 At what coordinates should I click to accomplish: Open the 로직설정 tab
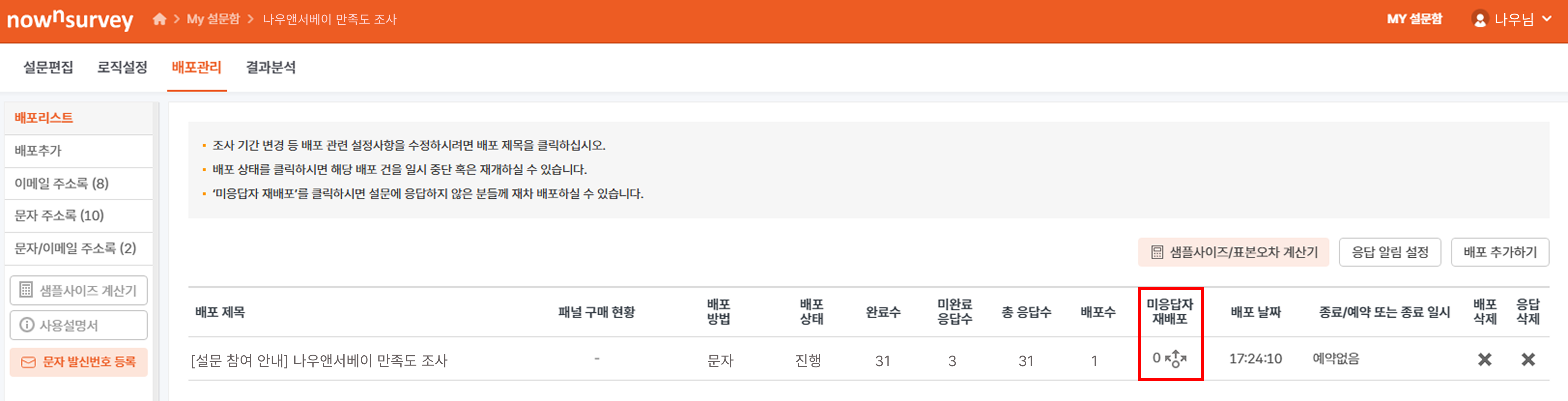click(122, 67)
